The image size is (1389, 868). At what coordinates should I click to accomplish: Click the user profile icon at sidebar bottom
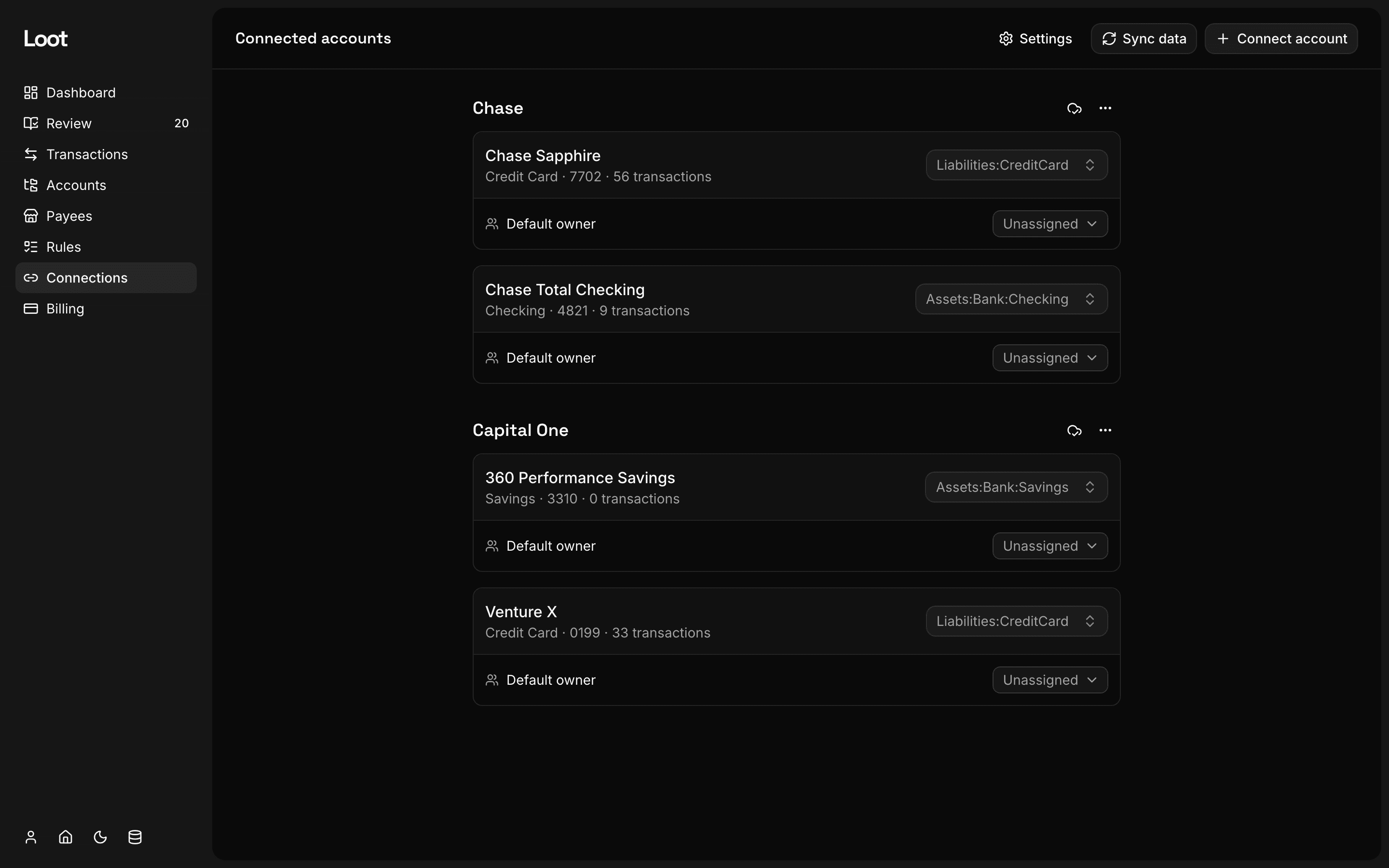click(x=31, y=837)
